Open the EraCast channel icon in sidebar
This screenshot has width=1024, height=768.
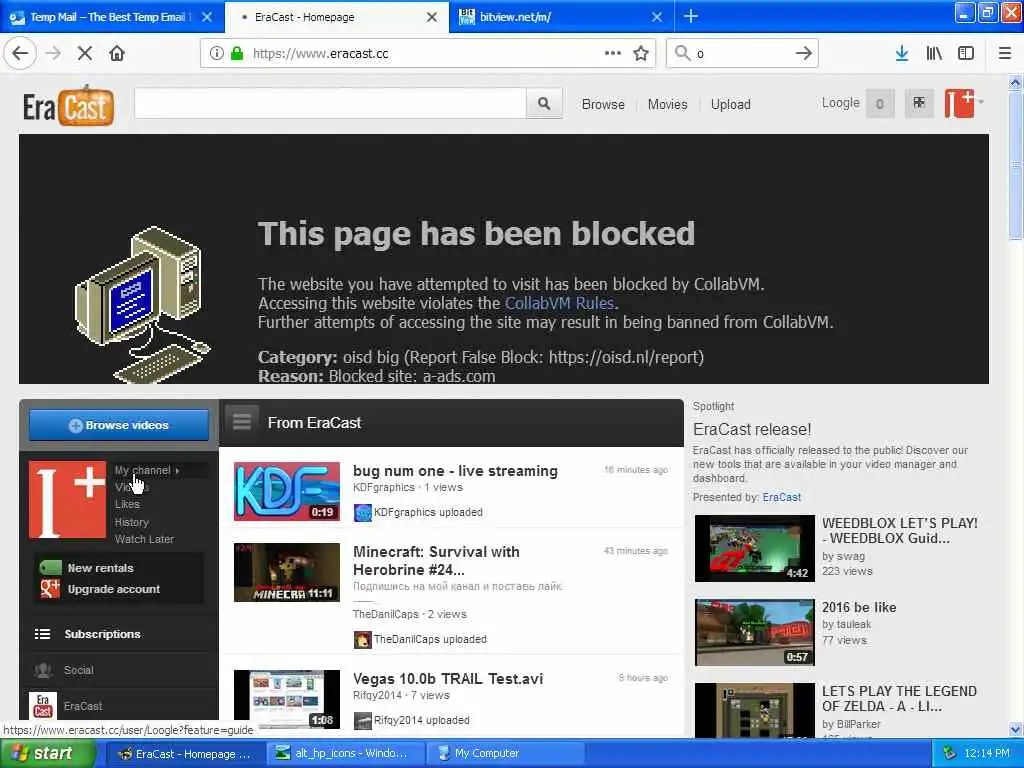tap(42, 706)
